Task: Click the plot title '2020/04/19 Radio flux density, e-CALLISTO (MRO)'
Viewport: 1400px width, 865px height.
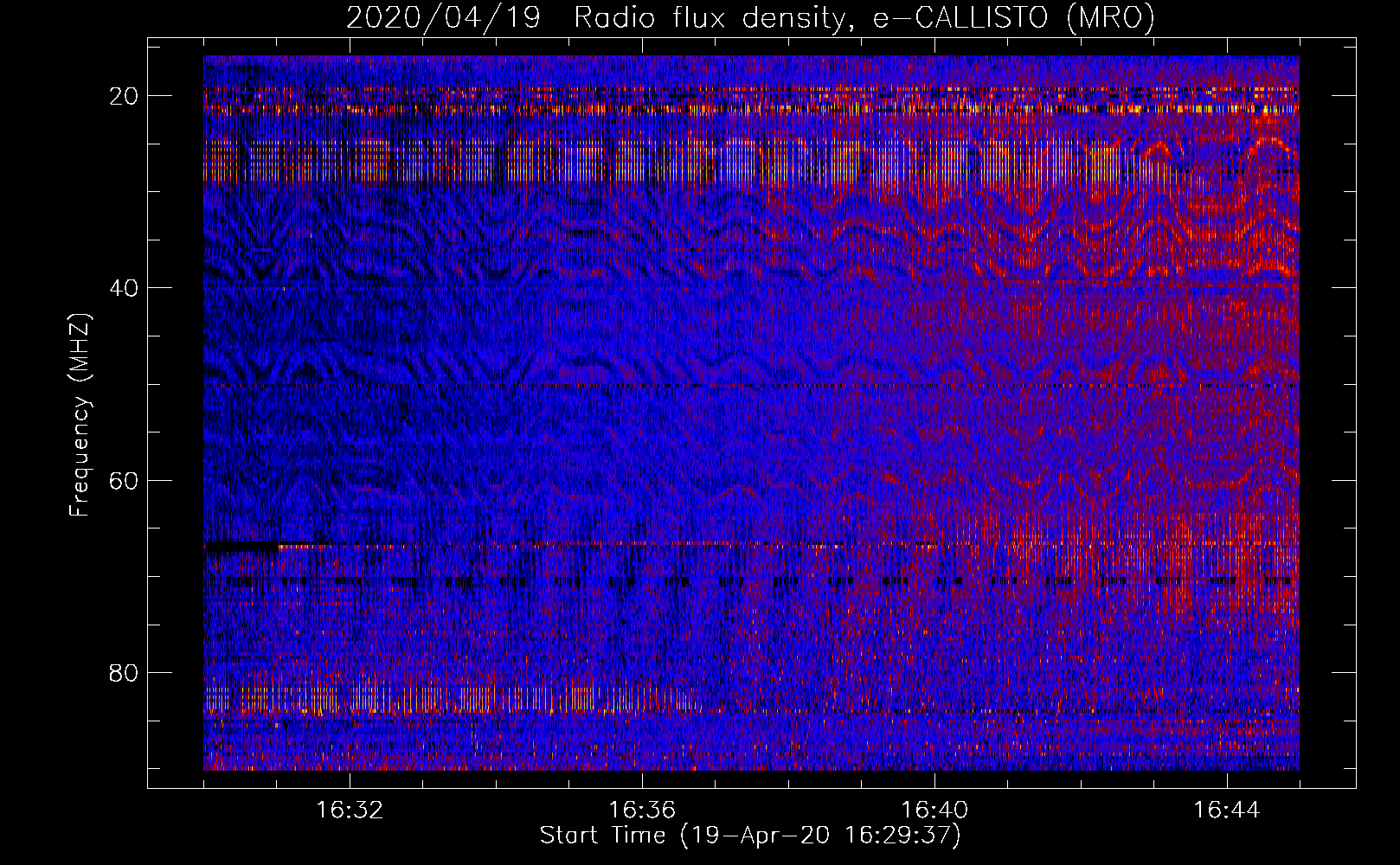Action: [x=750, y=17]
